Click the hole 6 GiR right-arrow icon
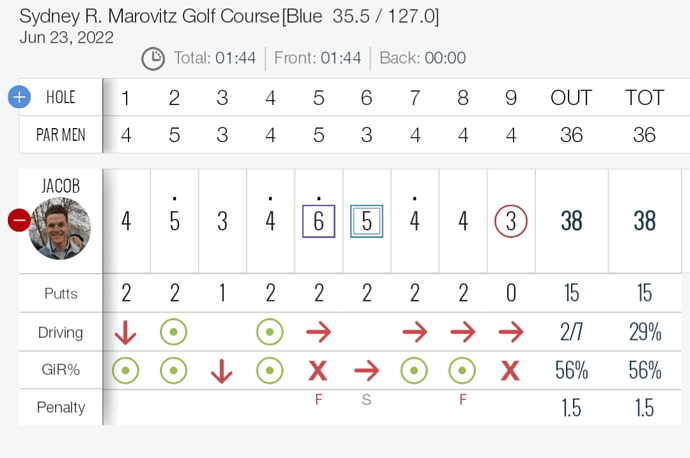The width and height of the screenshot is (690, 458). 367,370
